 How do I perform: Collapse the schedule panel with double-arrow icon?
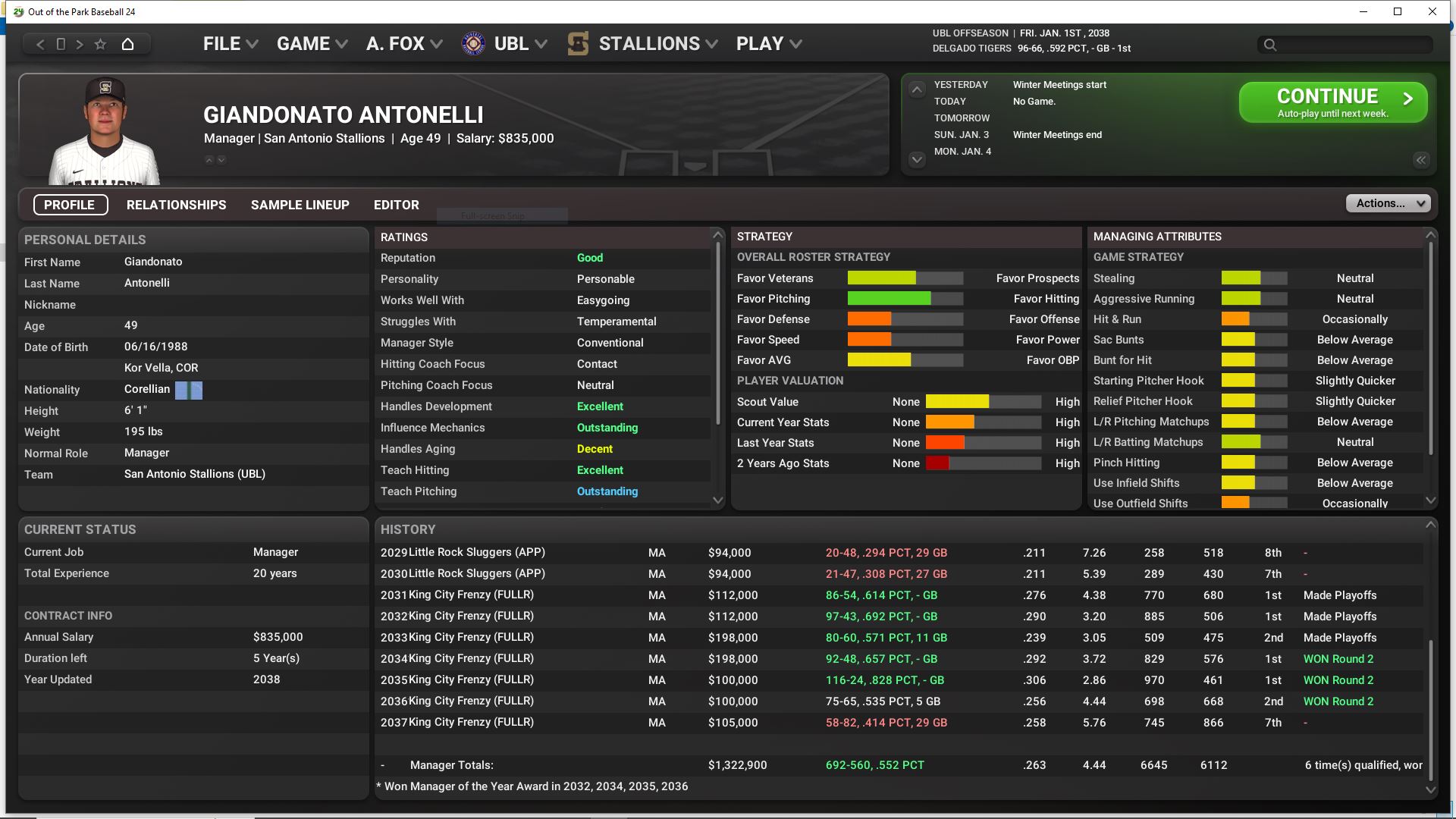click(1420, 160)
